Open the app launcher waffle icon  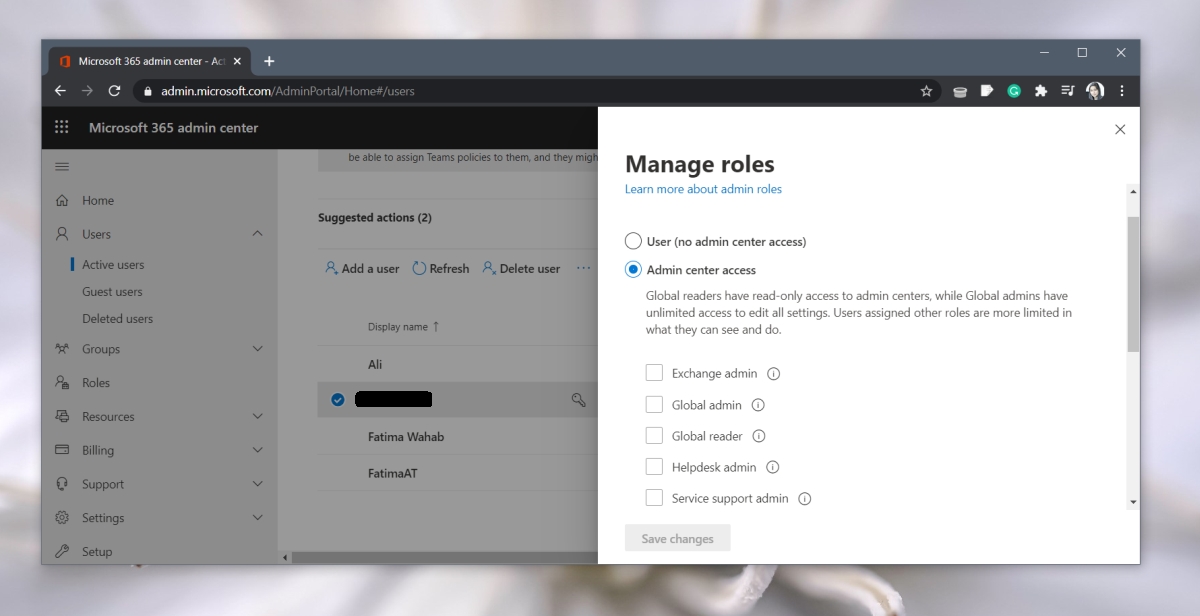click(x=62, y=128)
